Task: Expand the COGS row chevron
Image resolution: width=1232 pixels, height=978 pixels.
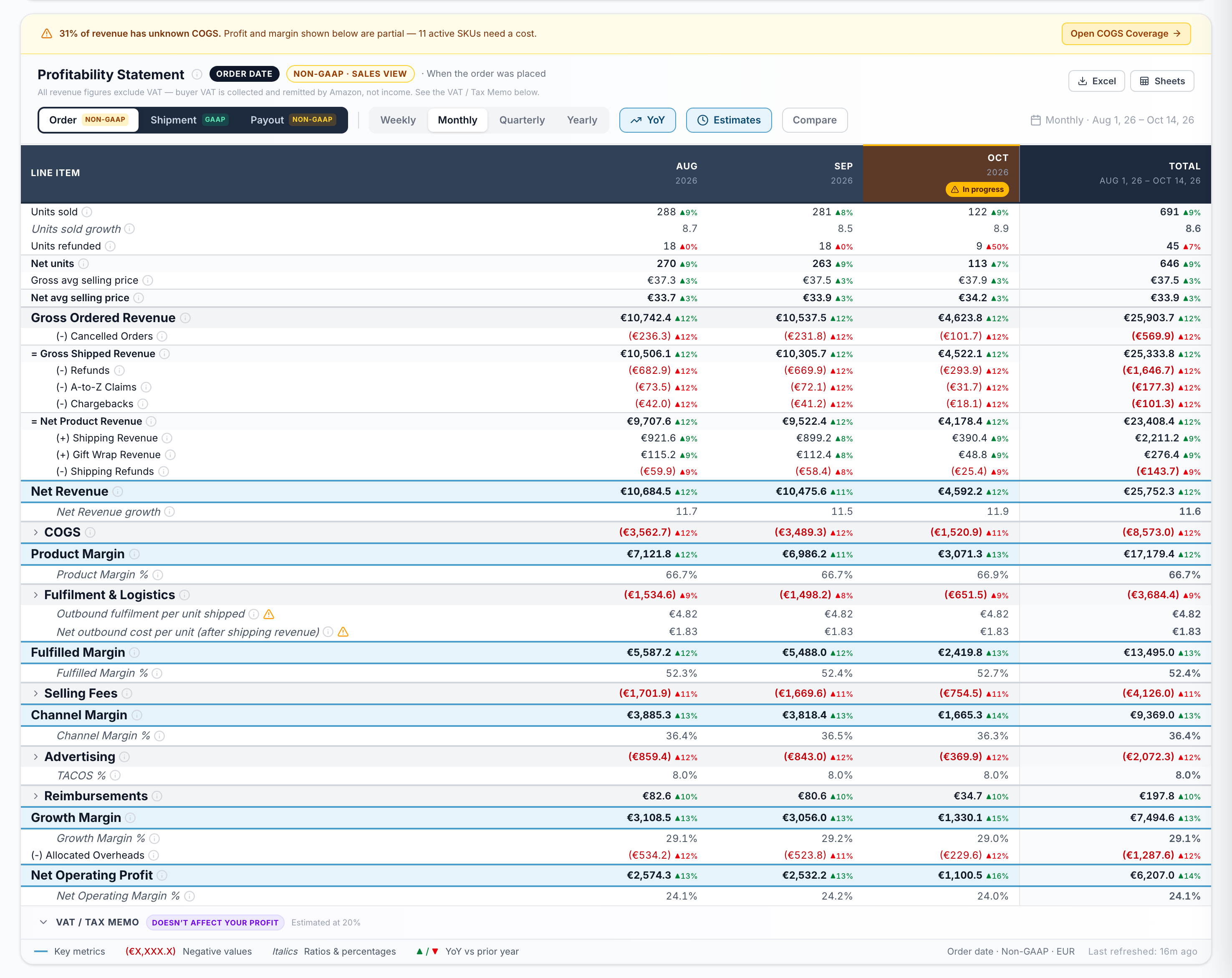Action: point(35,532)
